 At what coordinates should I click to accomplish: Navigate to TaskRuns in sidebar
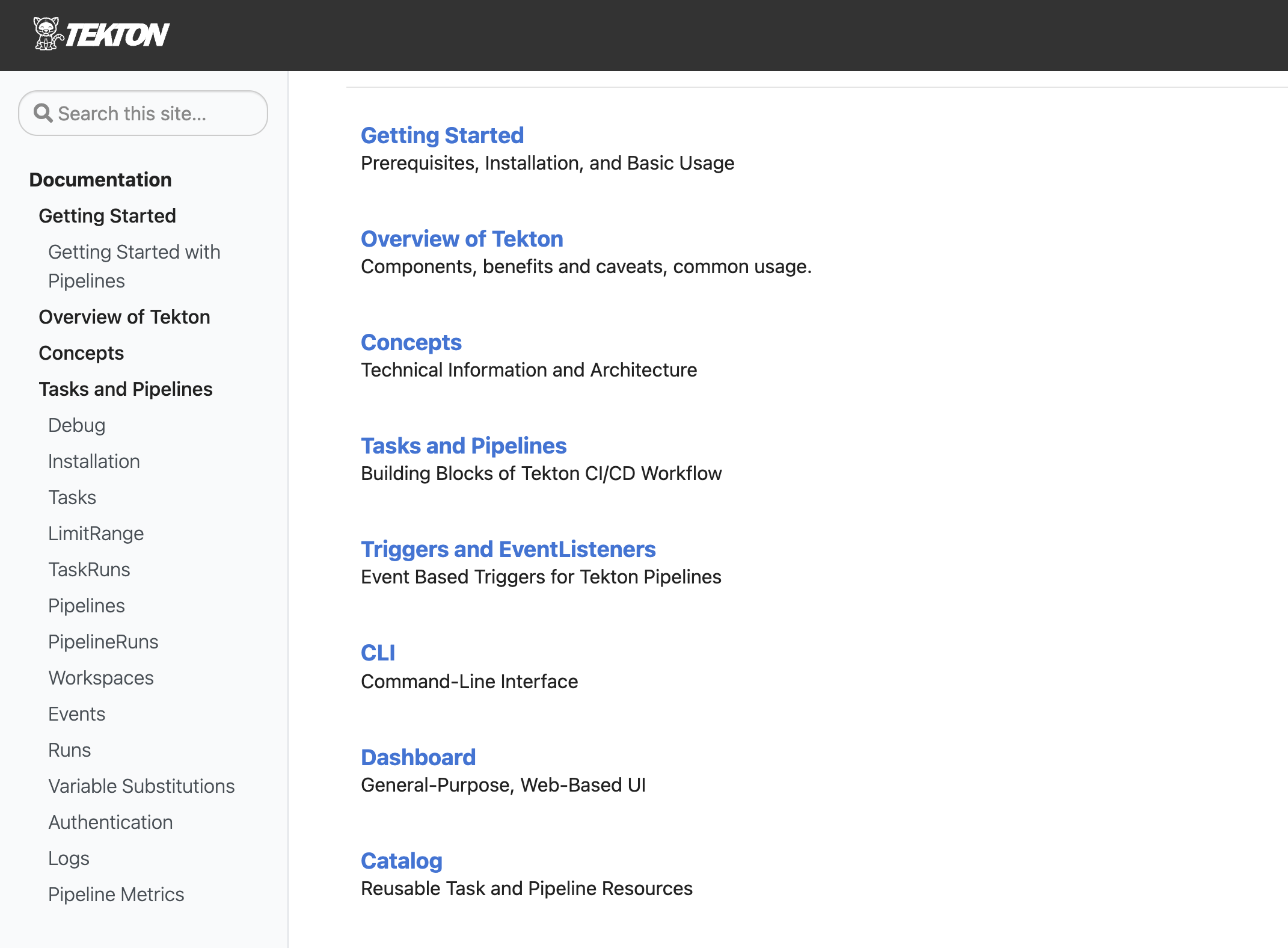tap(89, 570)
